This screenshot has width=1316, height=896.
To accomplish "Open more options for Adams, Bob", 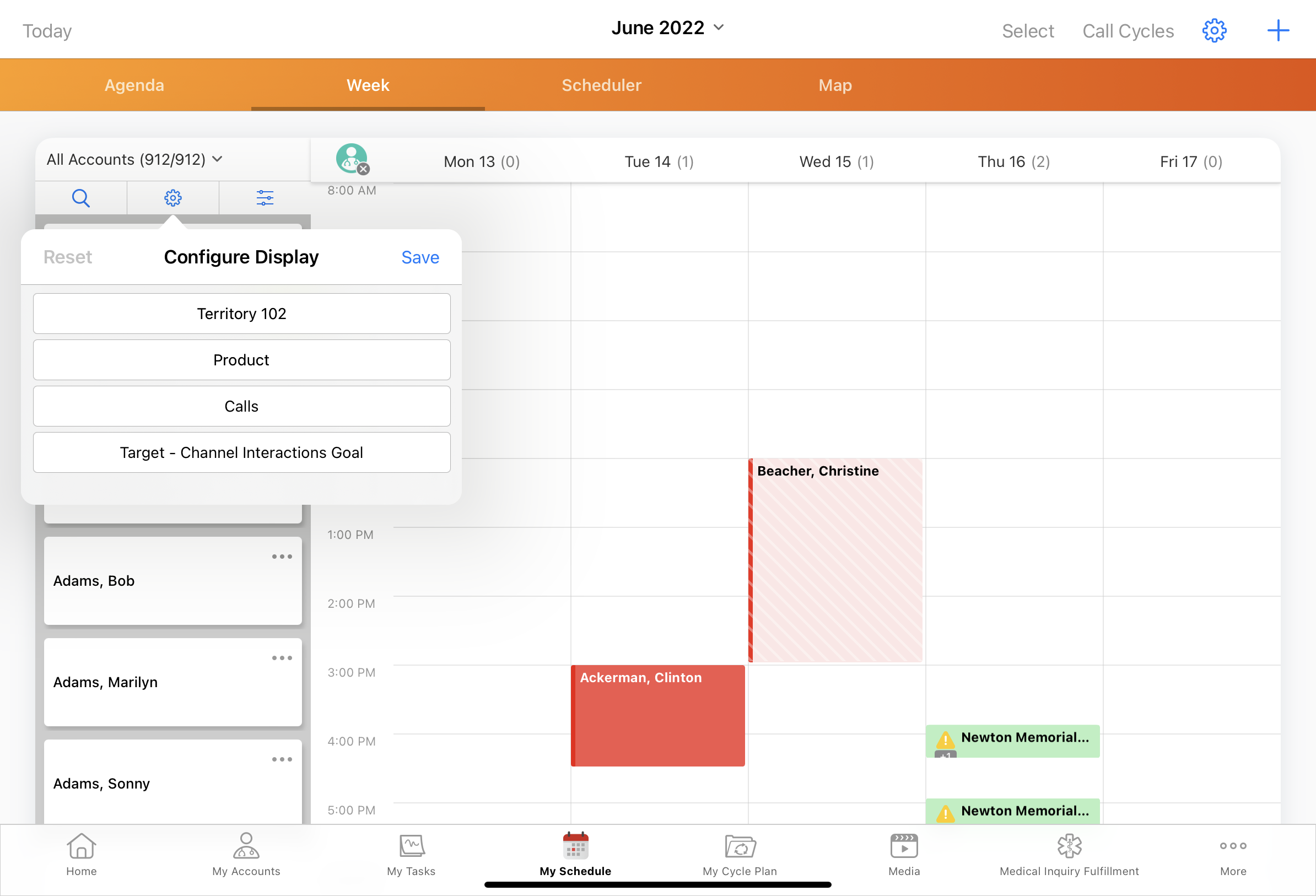I will [x=282, y=557].
